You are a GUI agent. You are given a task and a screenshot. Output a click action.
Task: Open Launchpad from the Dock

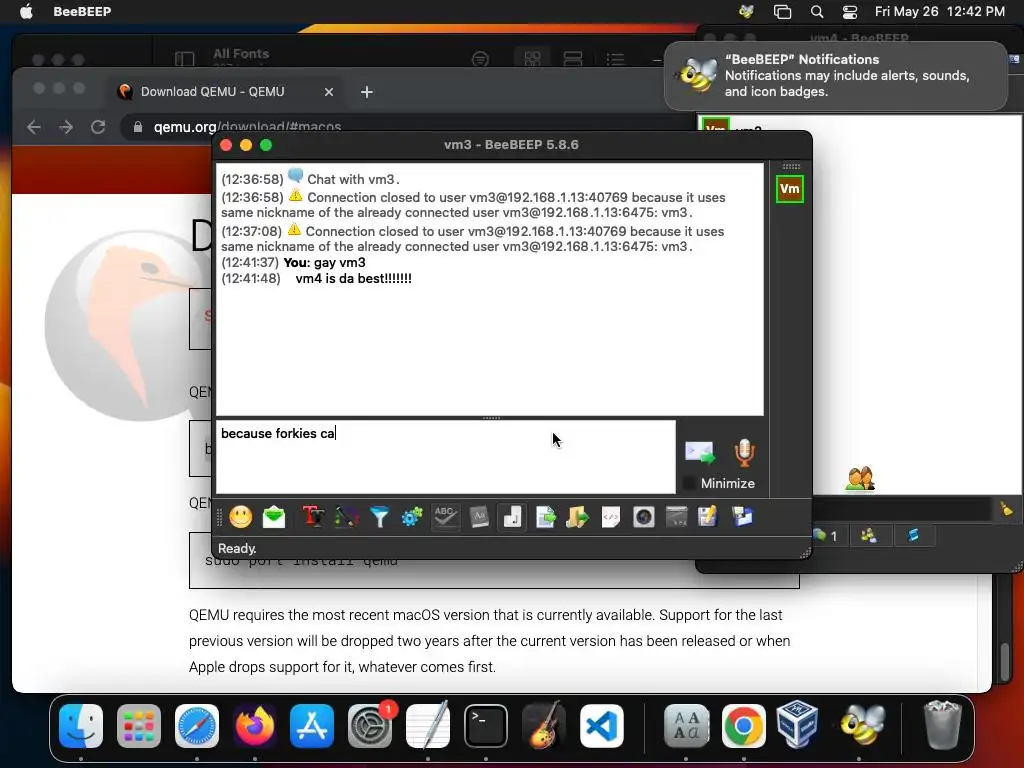click(139, 726)
